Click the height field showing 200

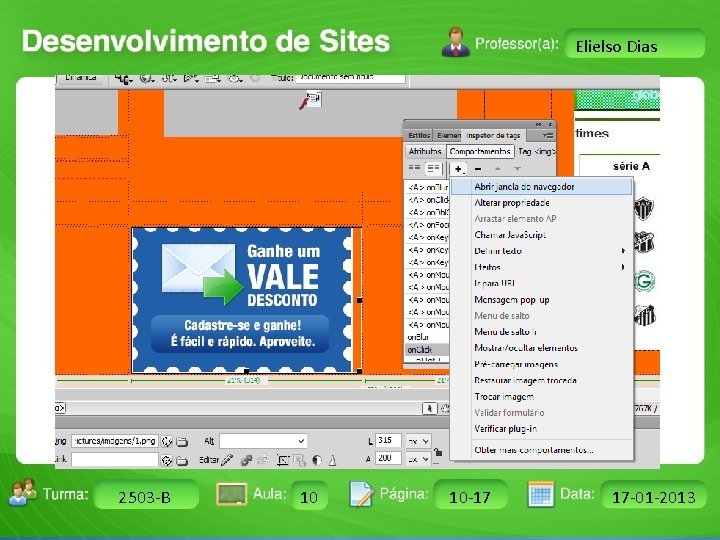388,458
